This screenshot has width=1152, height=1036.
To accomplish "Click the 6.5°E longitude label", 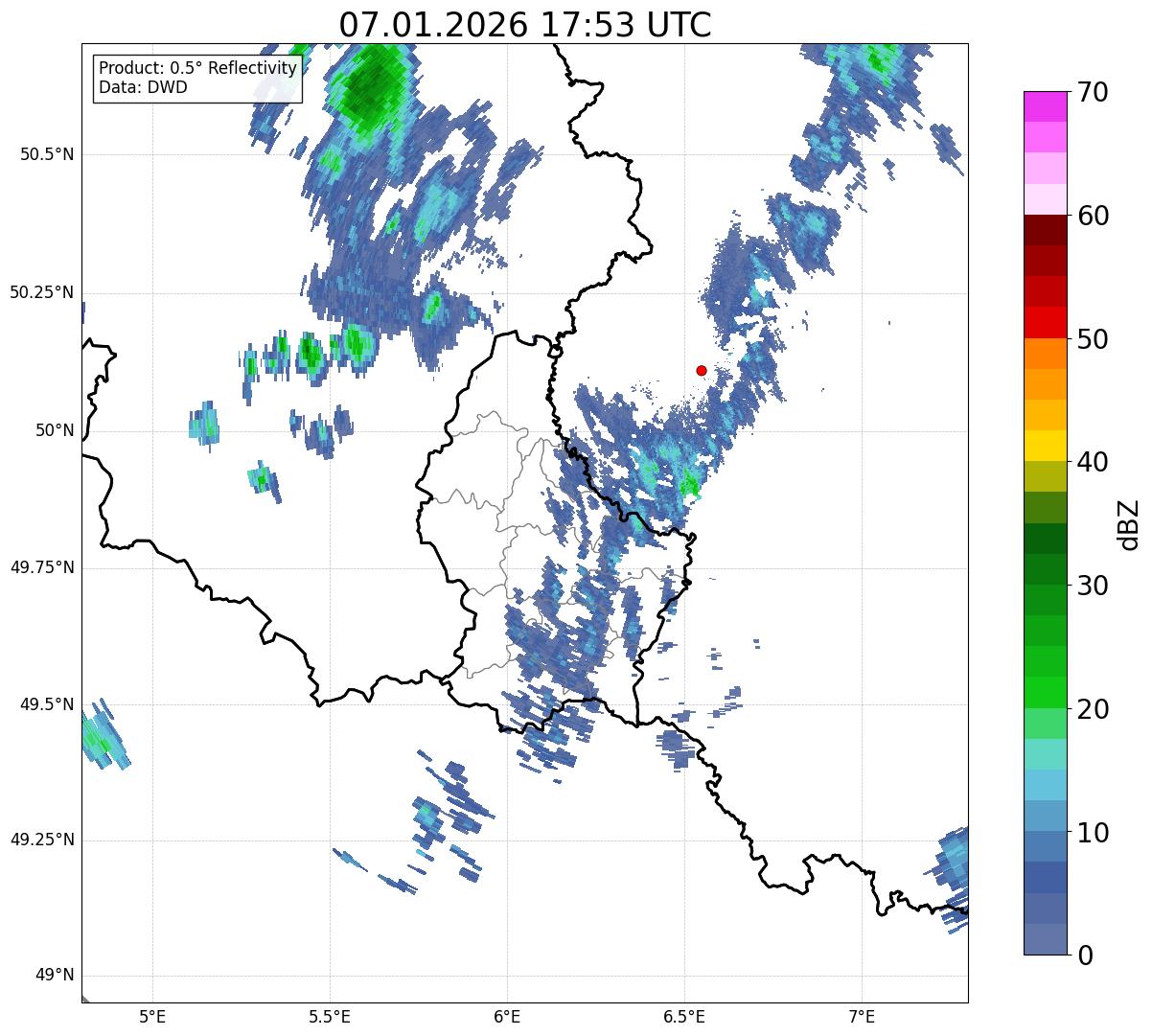I will pyautogui.click(x=684, y=1016).
